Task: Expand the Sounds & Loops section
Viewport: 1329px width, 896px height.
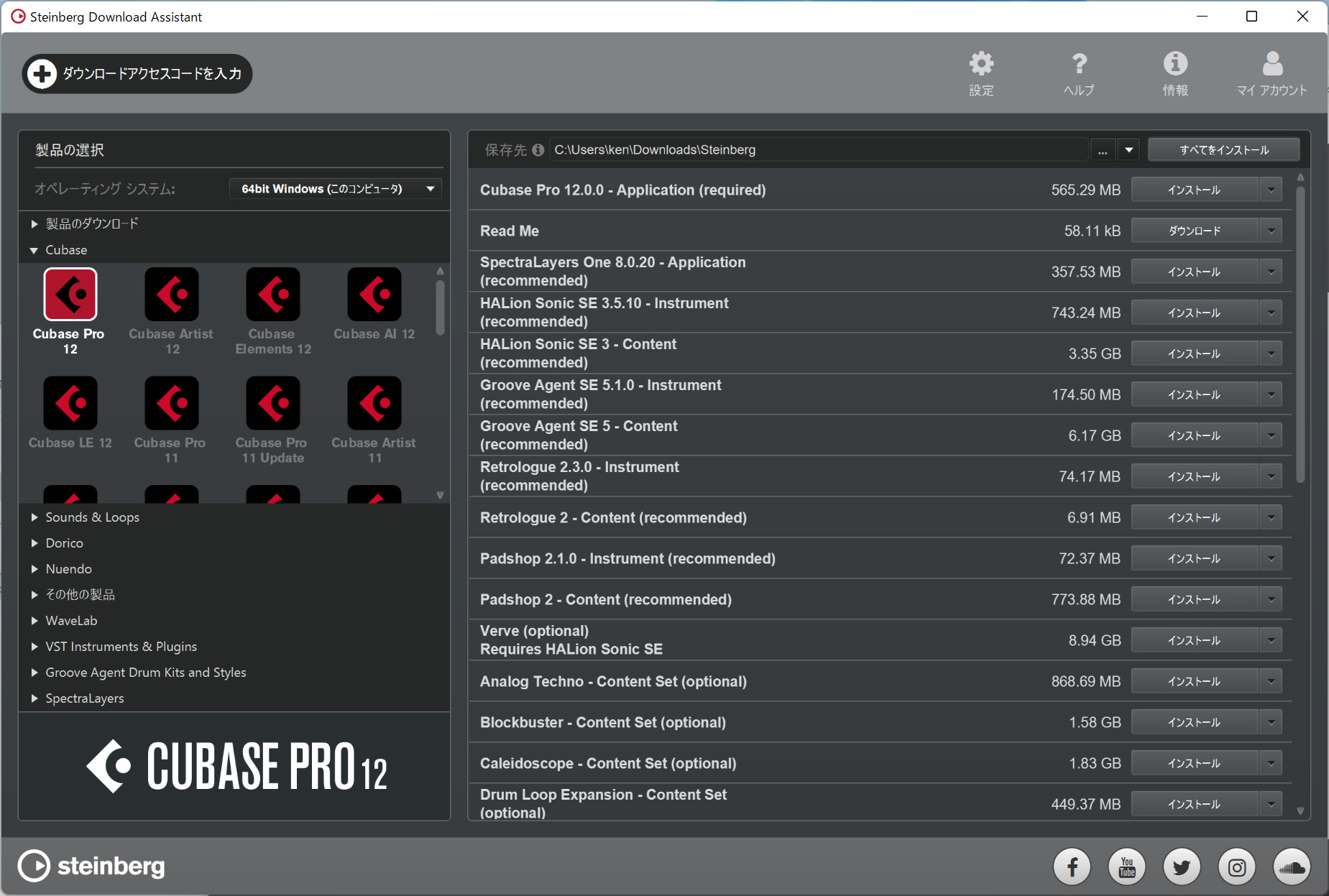Action: (92, 517)
